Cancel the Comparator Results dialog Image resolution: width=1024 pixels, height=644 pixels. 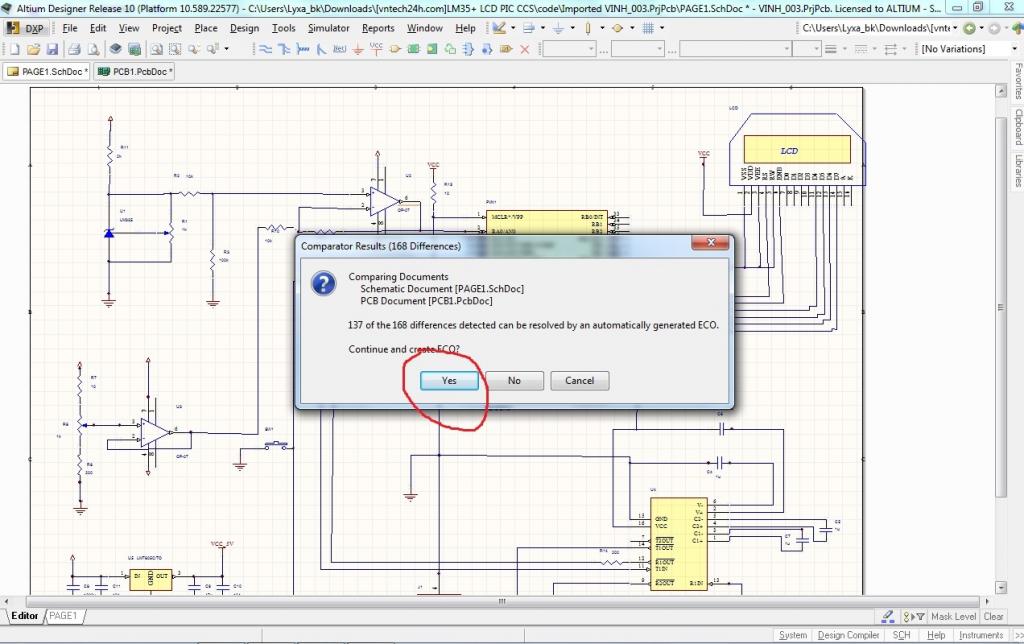coord(579,381)
